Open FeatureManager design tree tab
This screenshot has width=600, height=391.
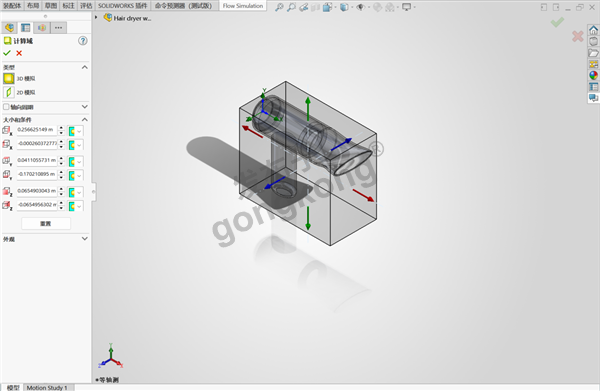point(9,28)
